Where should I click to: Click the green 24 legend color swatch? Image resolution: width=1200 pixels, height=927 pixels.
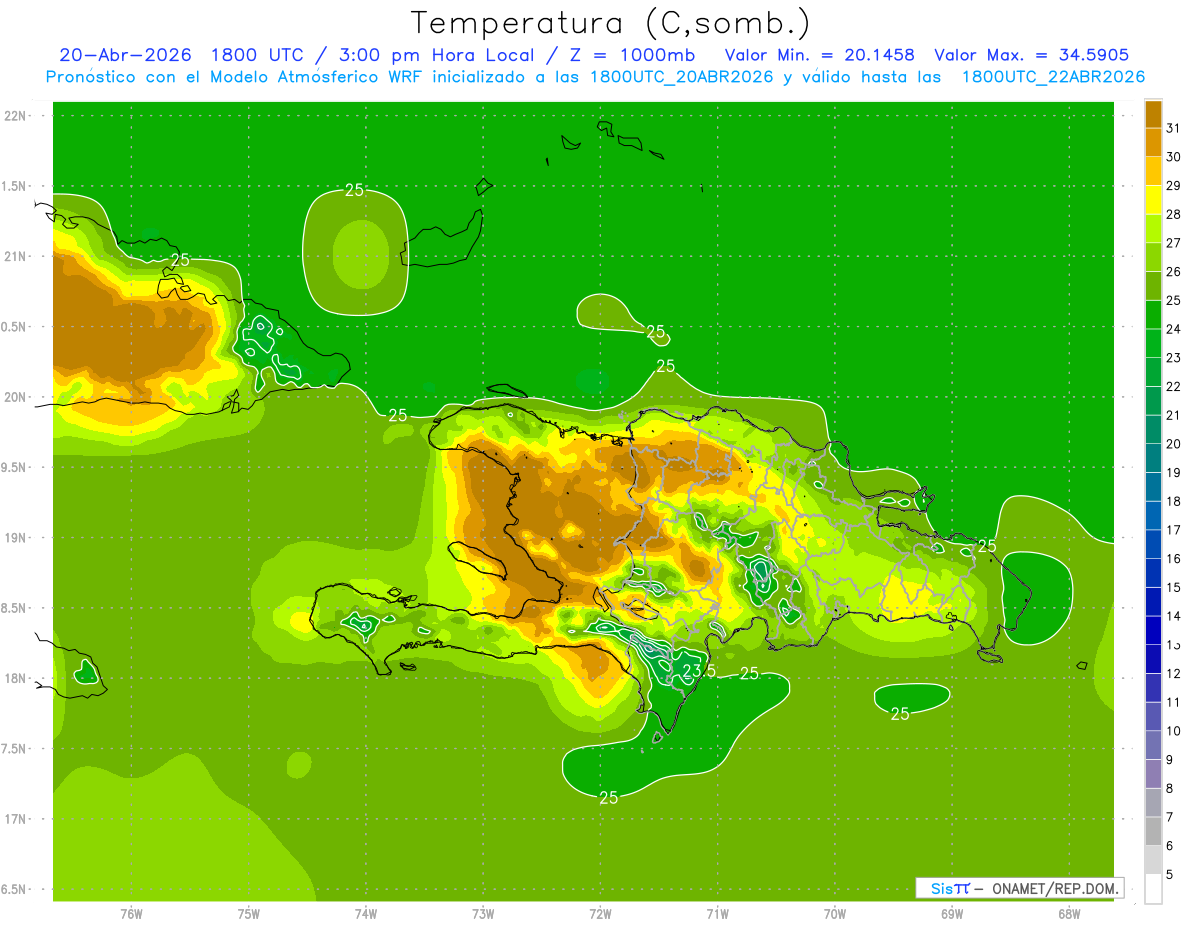(1153, 315)
